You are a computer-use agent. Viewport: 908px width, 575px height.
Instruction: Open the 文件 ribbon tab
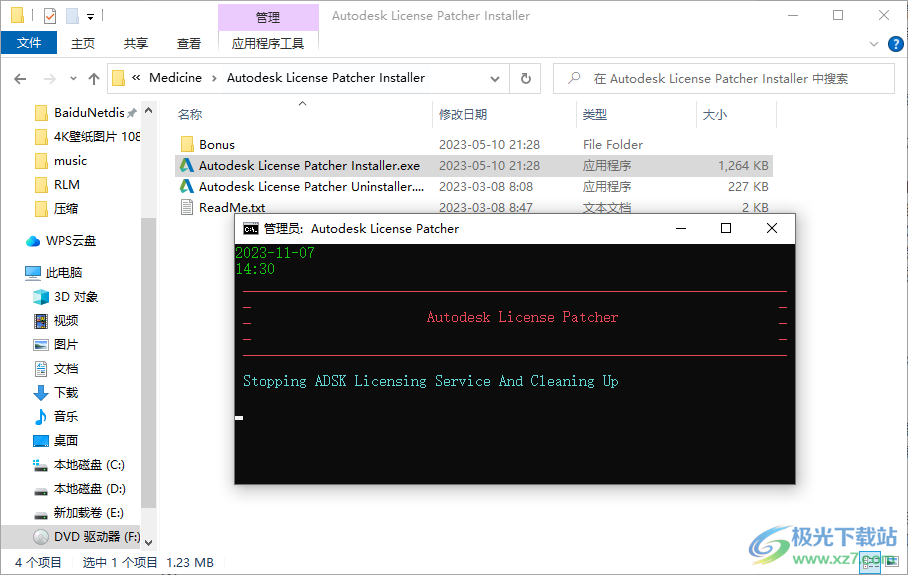click(x=29, y=43)
